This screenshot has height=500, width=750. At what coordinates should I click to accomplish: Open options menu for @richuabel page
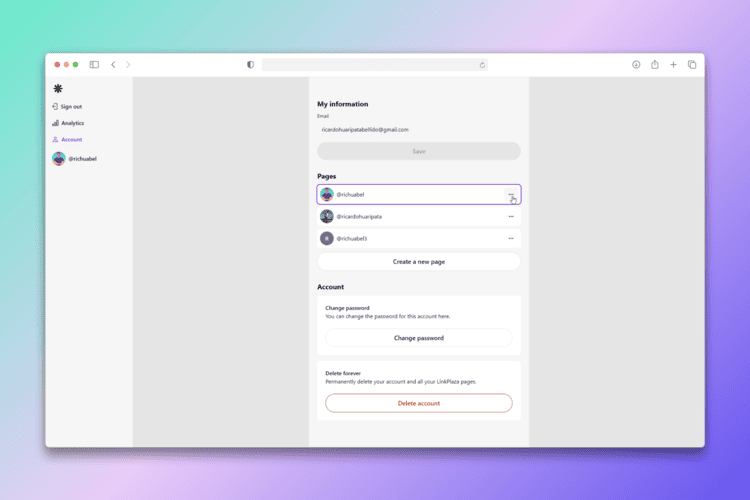pyautogui.click(x=511, y=194)
